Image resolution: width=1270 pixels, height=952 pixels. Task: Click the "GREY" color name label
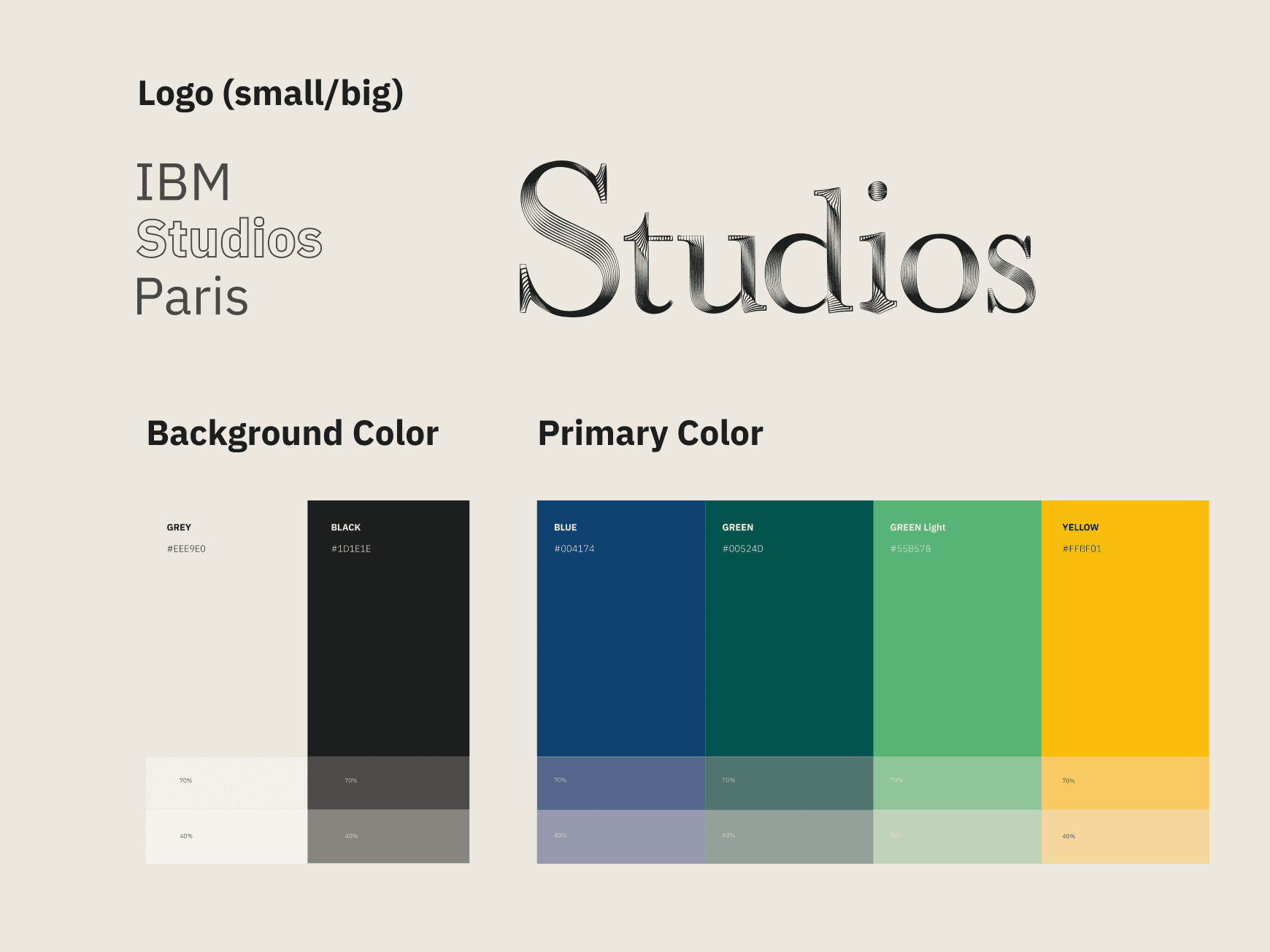click(x=179, y=527)
